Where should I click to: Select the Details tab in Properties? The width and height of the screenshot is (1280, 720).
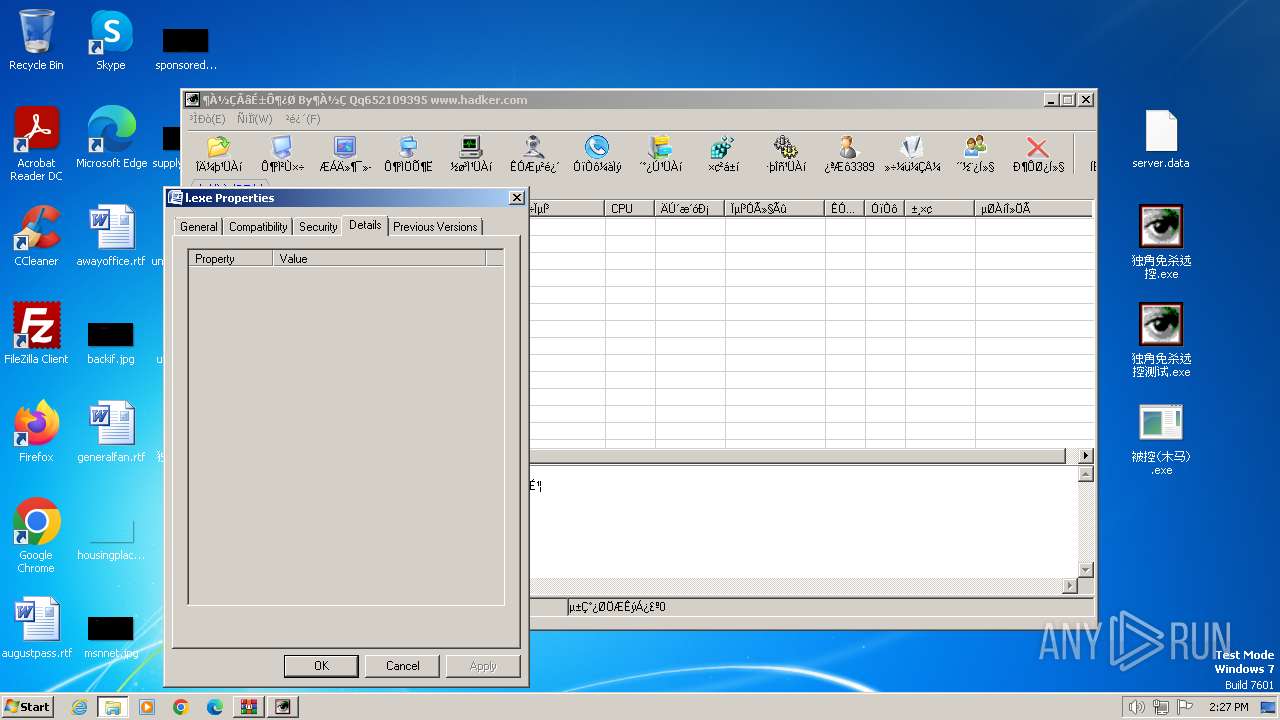[x=365, y=225]
